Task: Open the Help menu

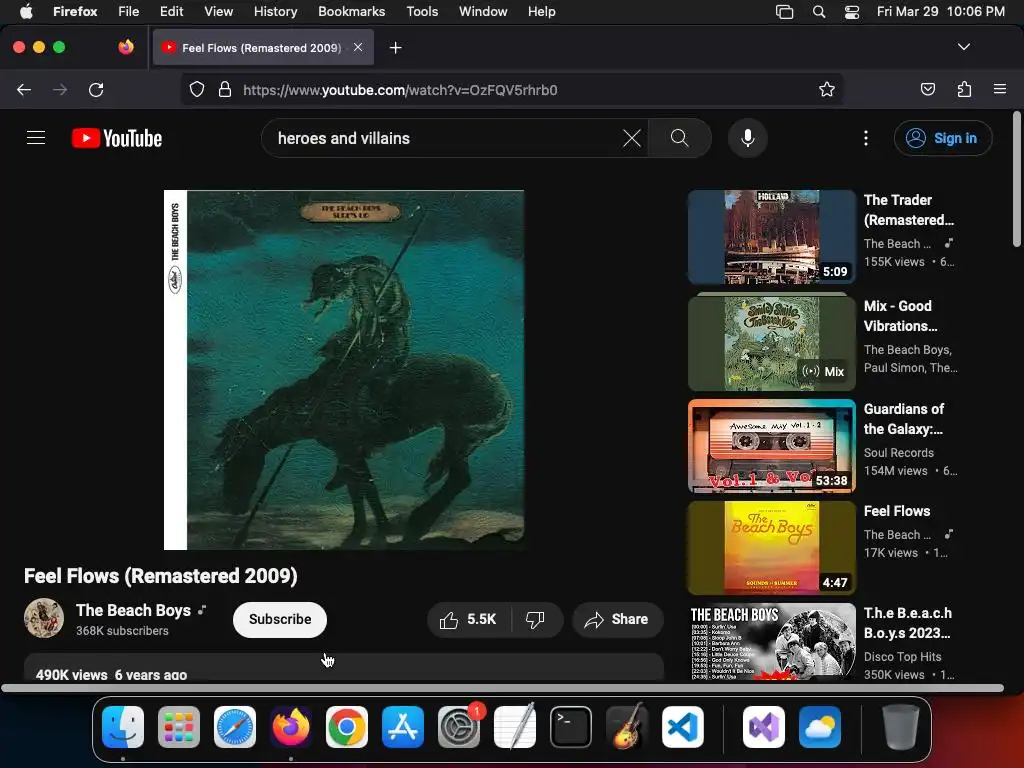Action: coord(541,11)
